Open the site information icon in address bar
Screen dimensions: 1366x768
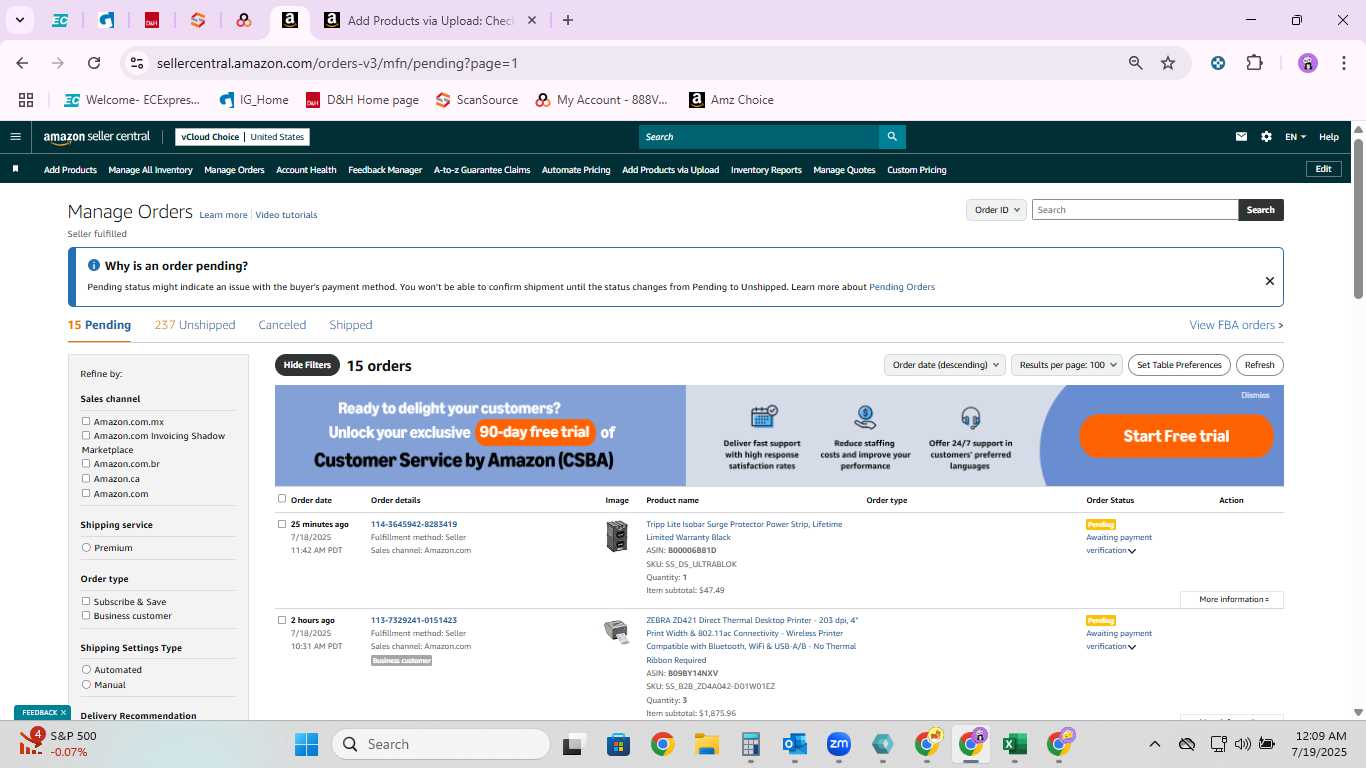coord(137,63)
